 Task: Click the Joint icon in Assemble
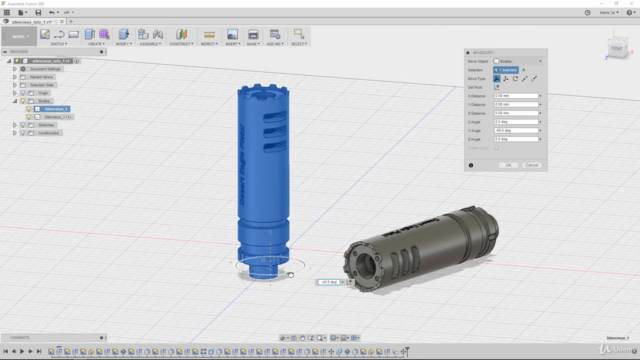point(158,35)
